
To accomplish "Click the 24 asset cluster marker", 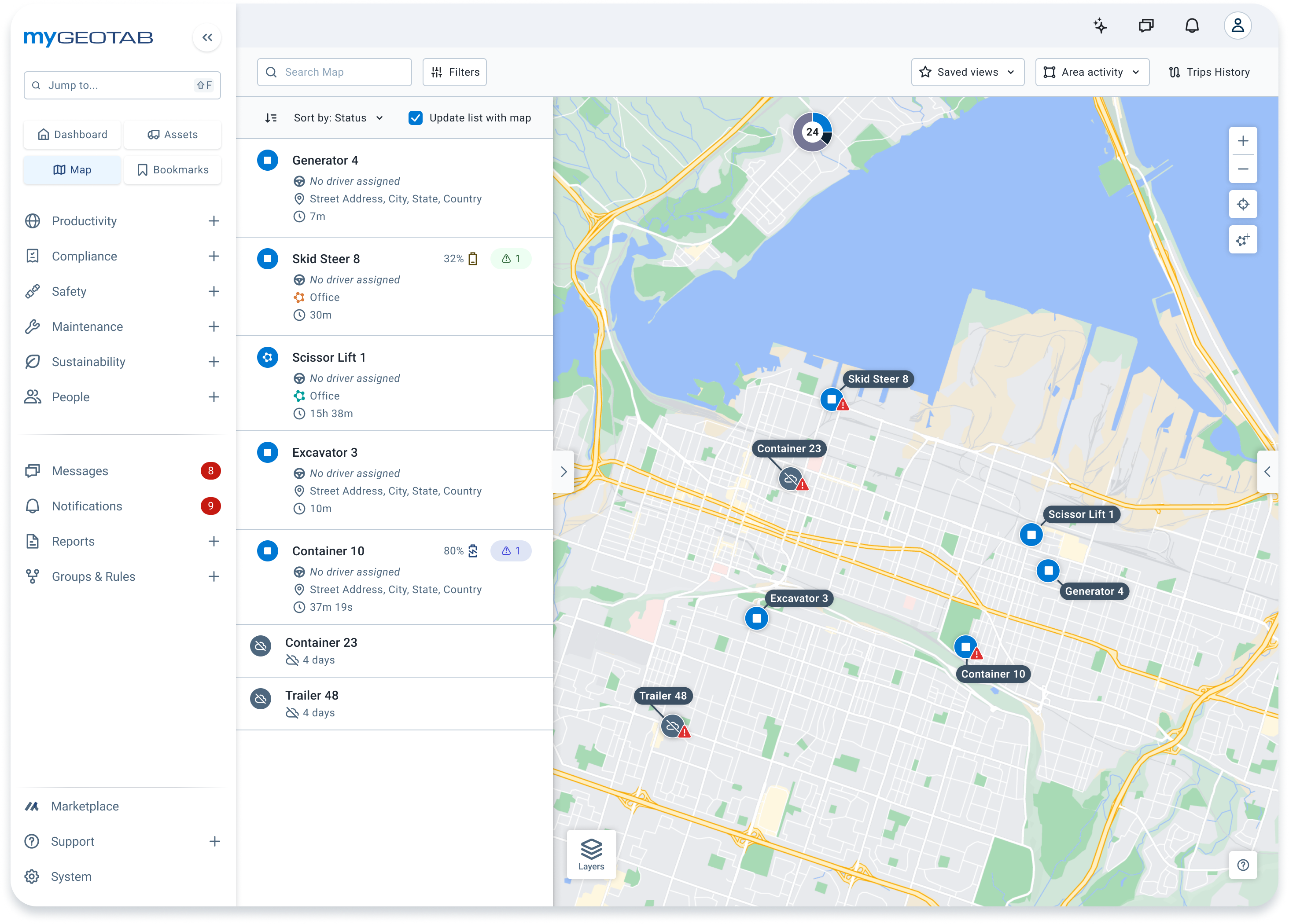I will click(x=812, y=132).
